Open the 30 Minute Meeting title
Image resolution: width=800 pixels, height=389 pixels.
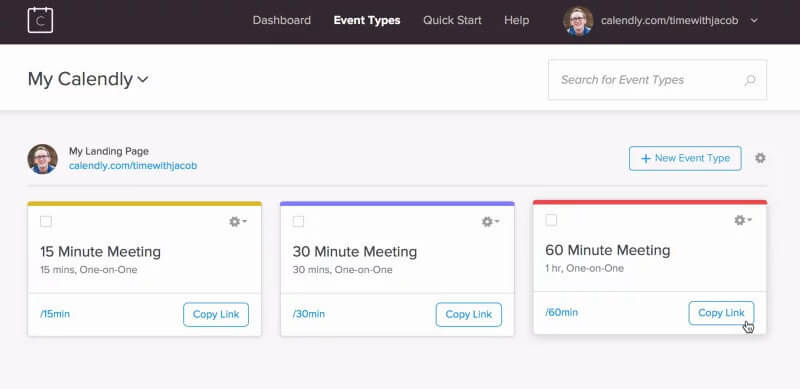click(355, 252)
